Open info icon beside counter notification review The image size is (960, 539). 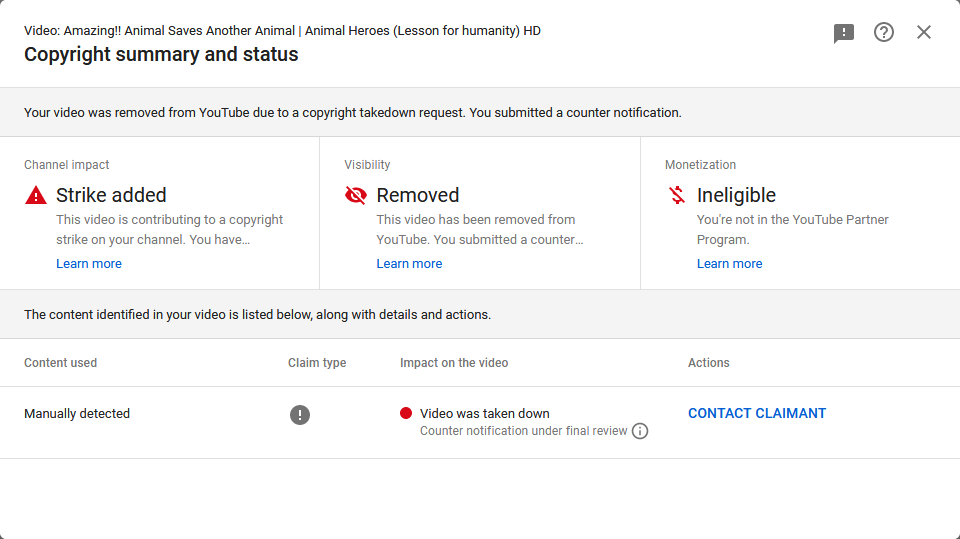[x=640, y=431]
